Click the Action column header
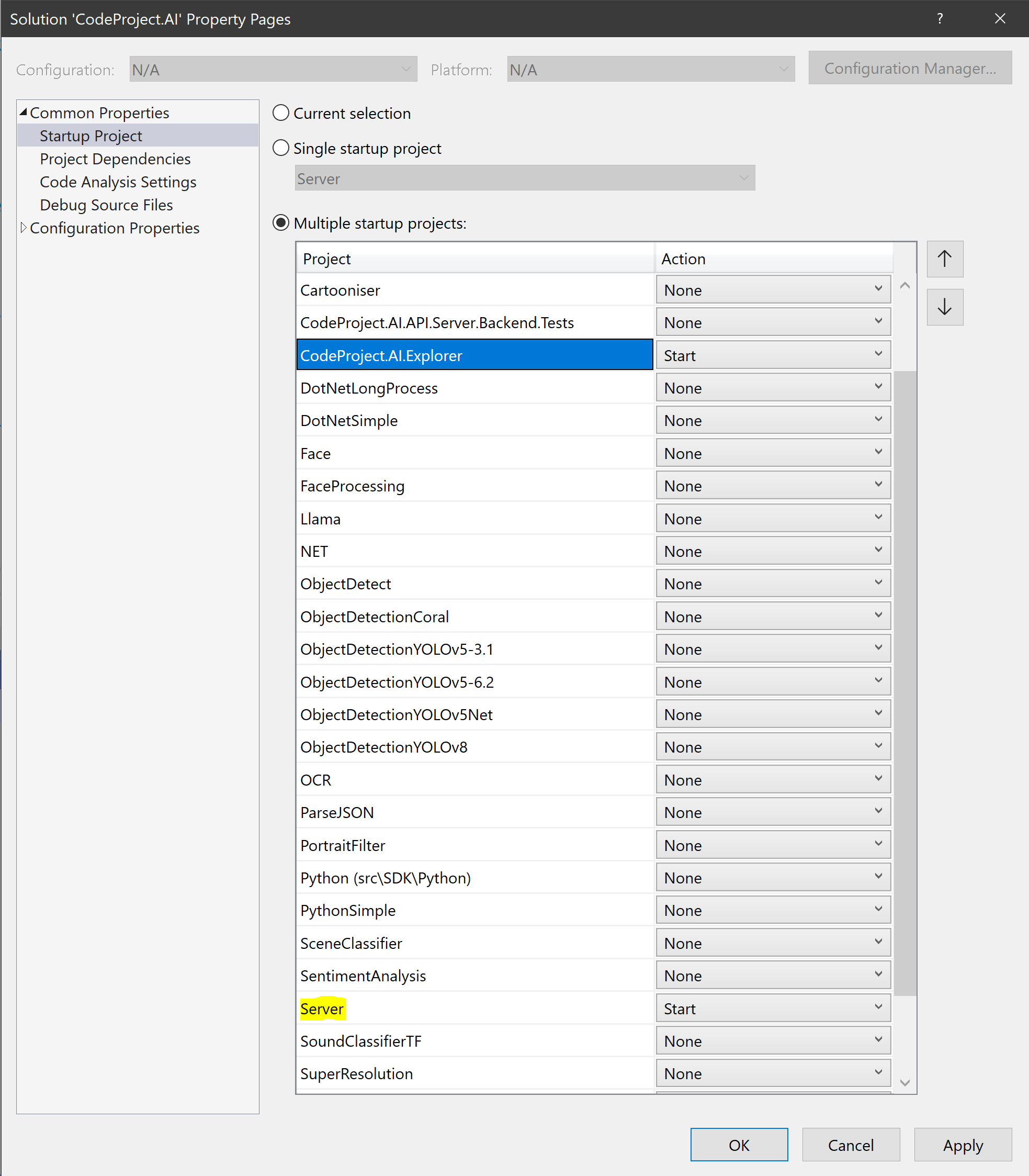The image size is (1029, 1176). coord(774,259)
